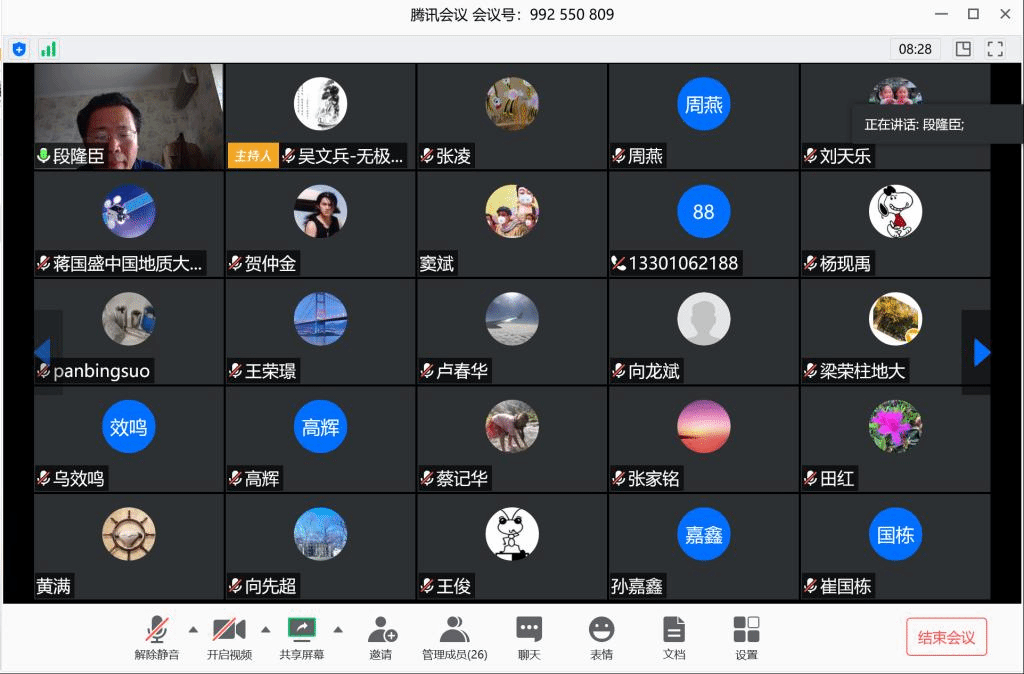This screenshot has height=674, width=1024.
Task: Open 管理成员(26) member list
Action: pos(454,638)
